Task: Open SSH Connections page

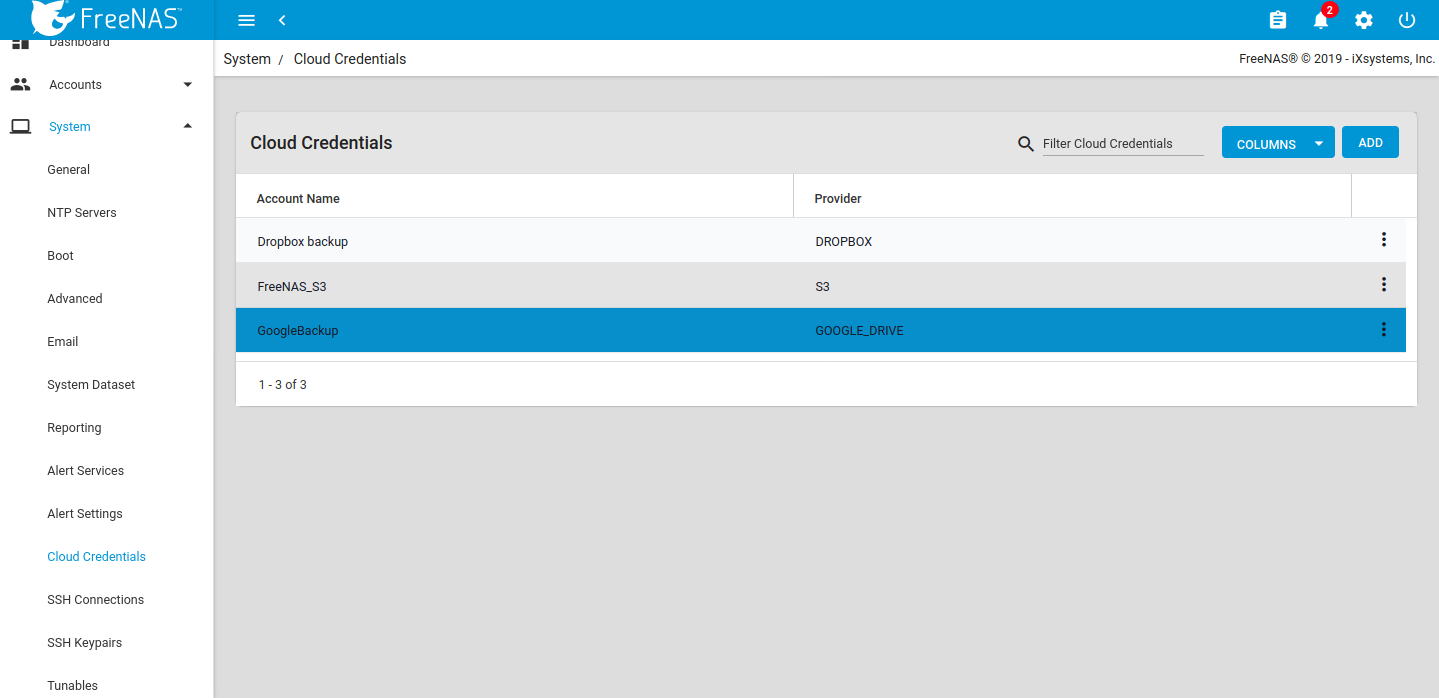Action: [96, 600]
